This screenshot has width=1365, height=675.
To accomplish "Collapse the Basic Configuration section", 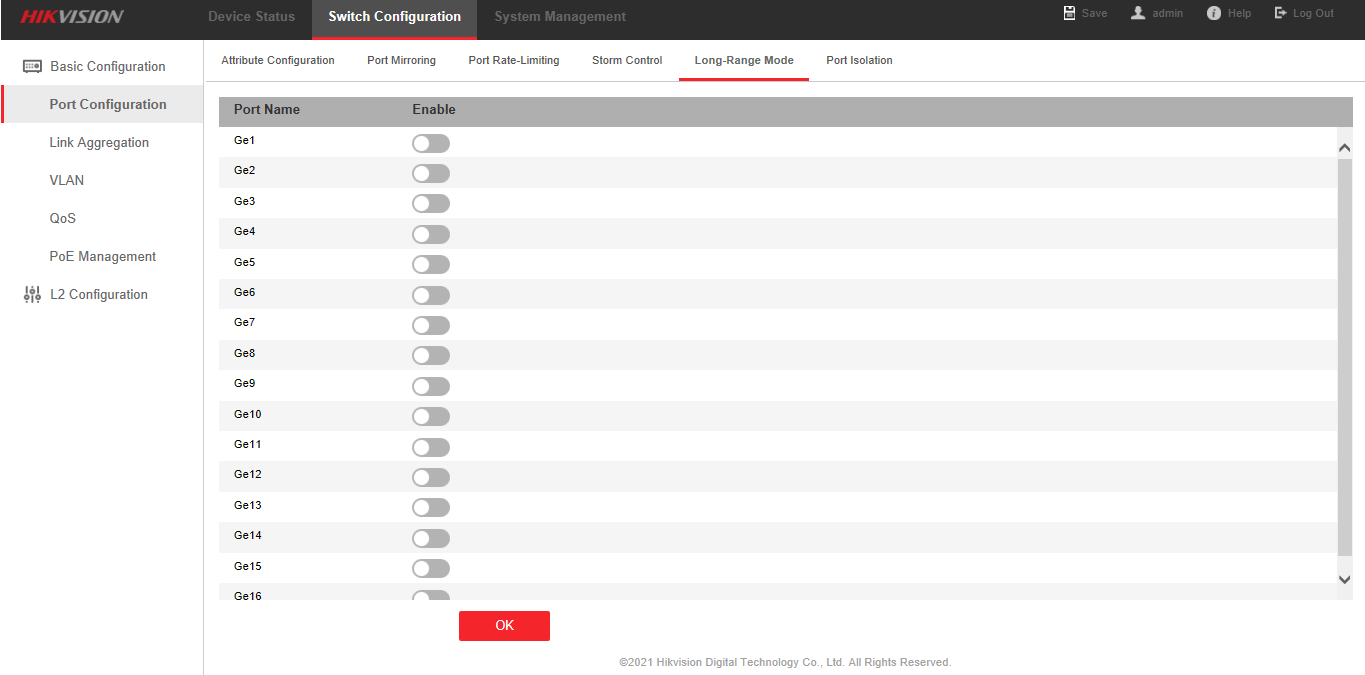I will pyautogui.click(x=108, y=66).
